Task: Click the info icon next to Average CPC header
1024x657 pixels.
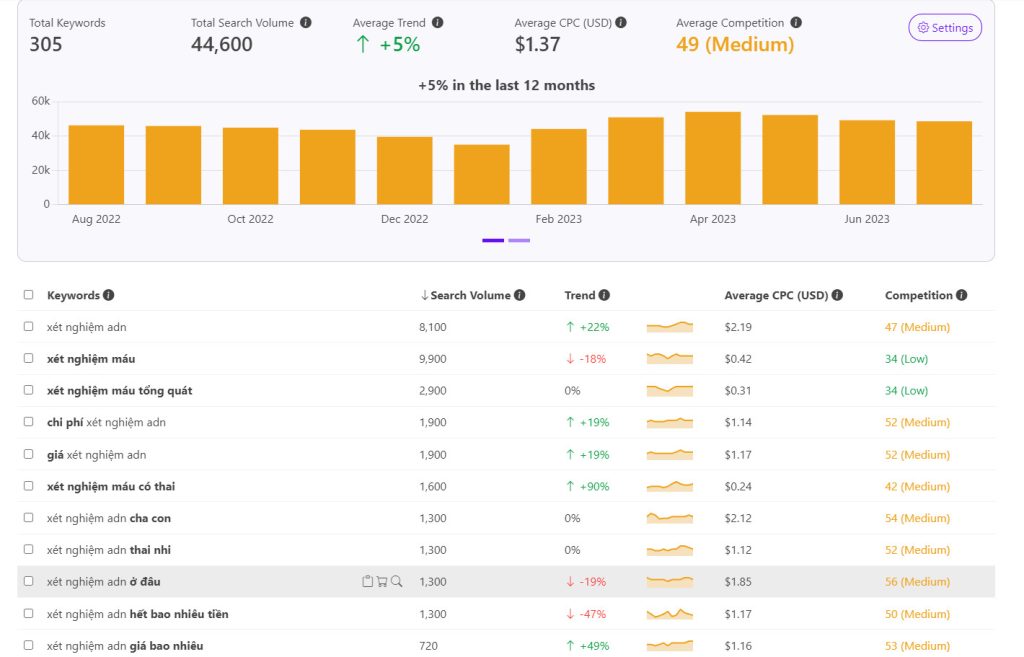Action: coord(837,295)
